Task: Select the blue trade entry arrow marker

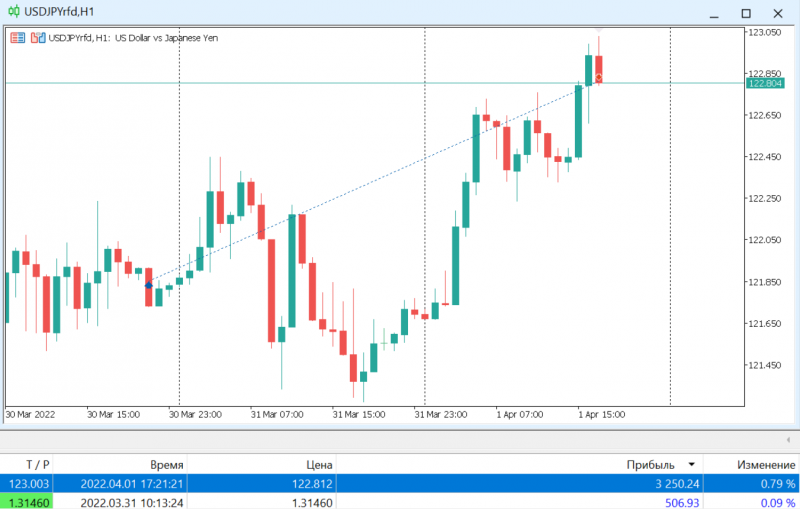Action: [148, 285]
